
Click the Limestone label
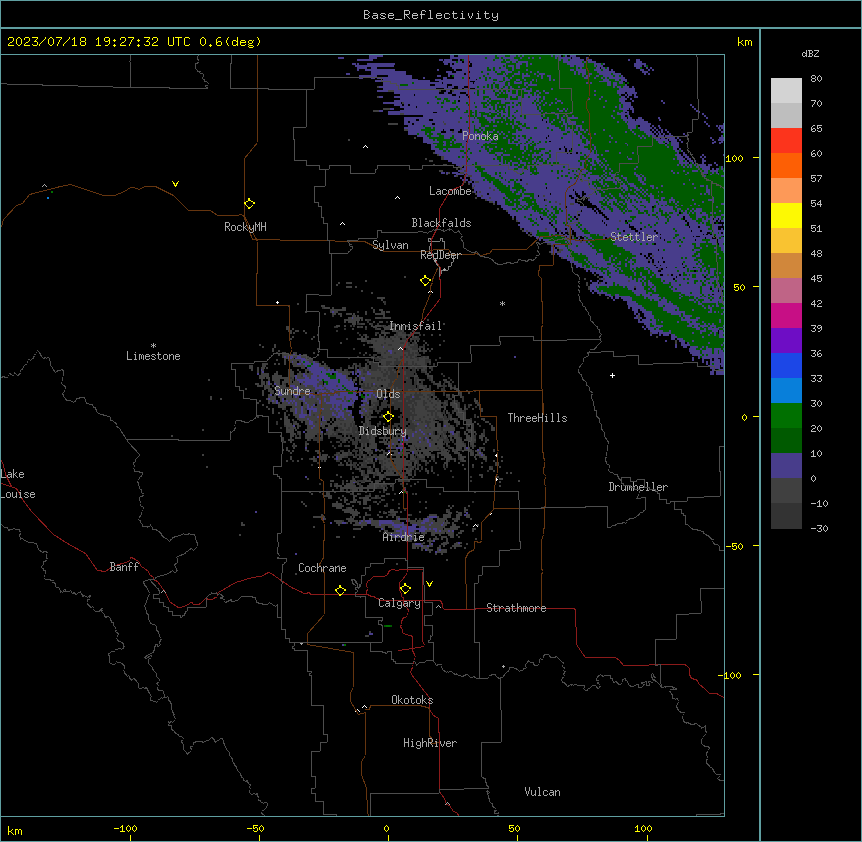coord(153,356)
